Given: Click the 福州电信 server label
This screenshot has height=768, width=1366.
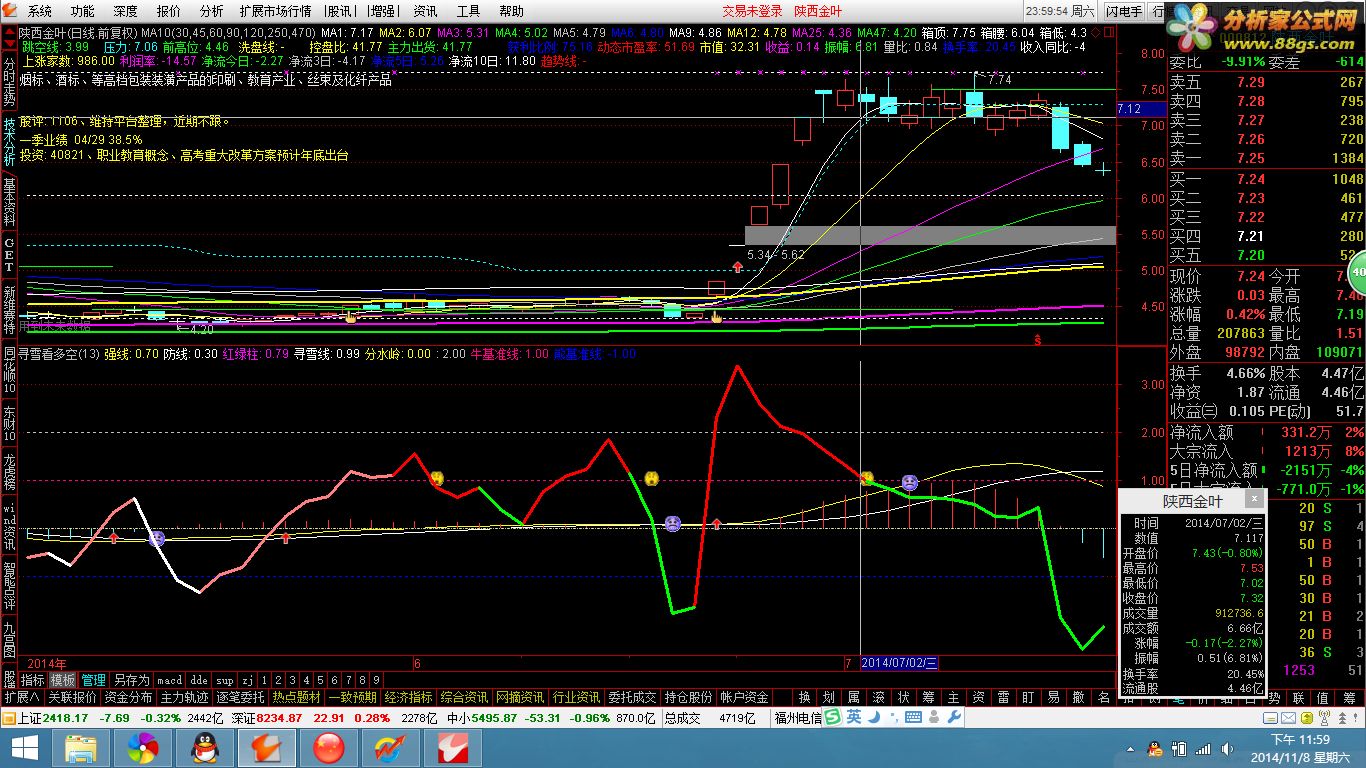Looking at the screenshot, I should click(x=798, y=717).
